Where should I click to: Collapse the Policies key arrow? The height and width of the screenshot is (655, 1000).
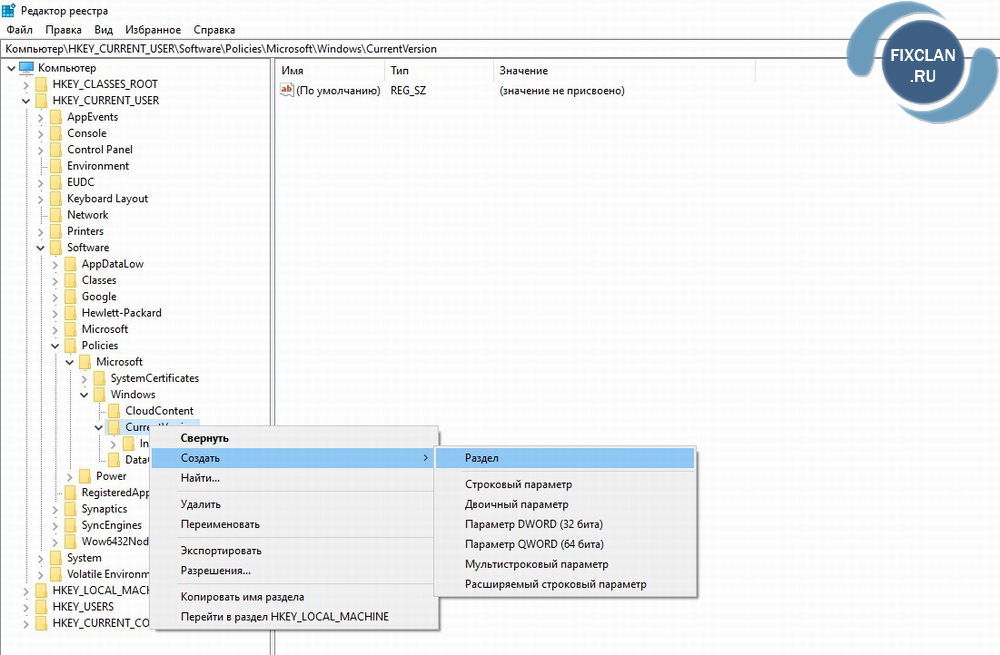[55, 346]
